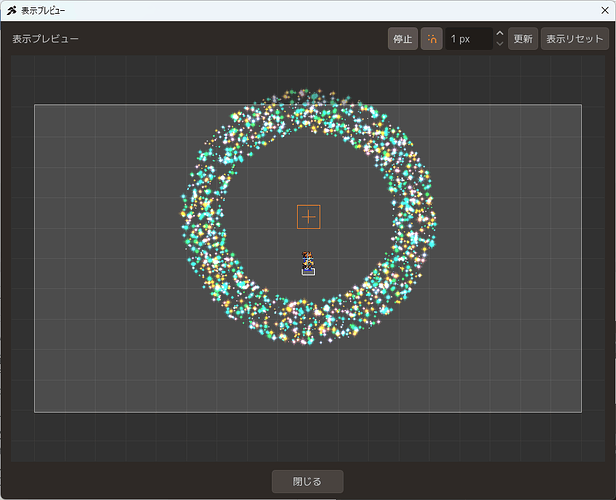The height and width of the screenshot is (500, 616).
Task: Toggle the orange snap magnet icon
Action: [x=432, y=39]
